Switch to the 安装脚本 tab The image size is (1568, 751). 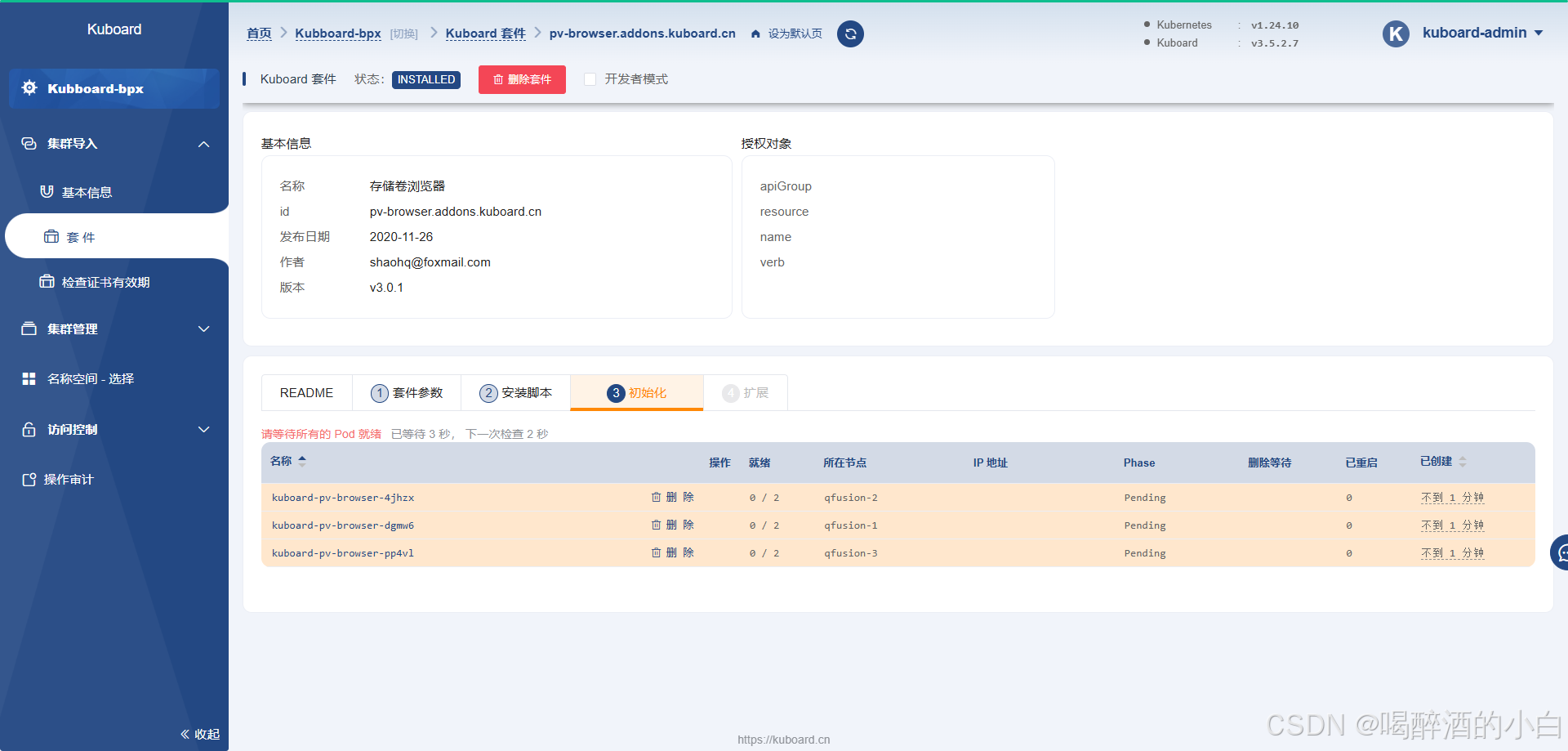point(515,393)
